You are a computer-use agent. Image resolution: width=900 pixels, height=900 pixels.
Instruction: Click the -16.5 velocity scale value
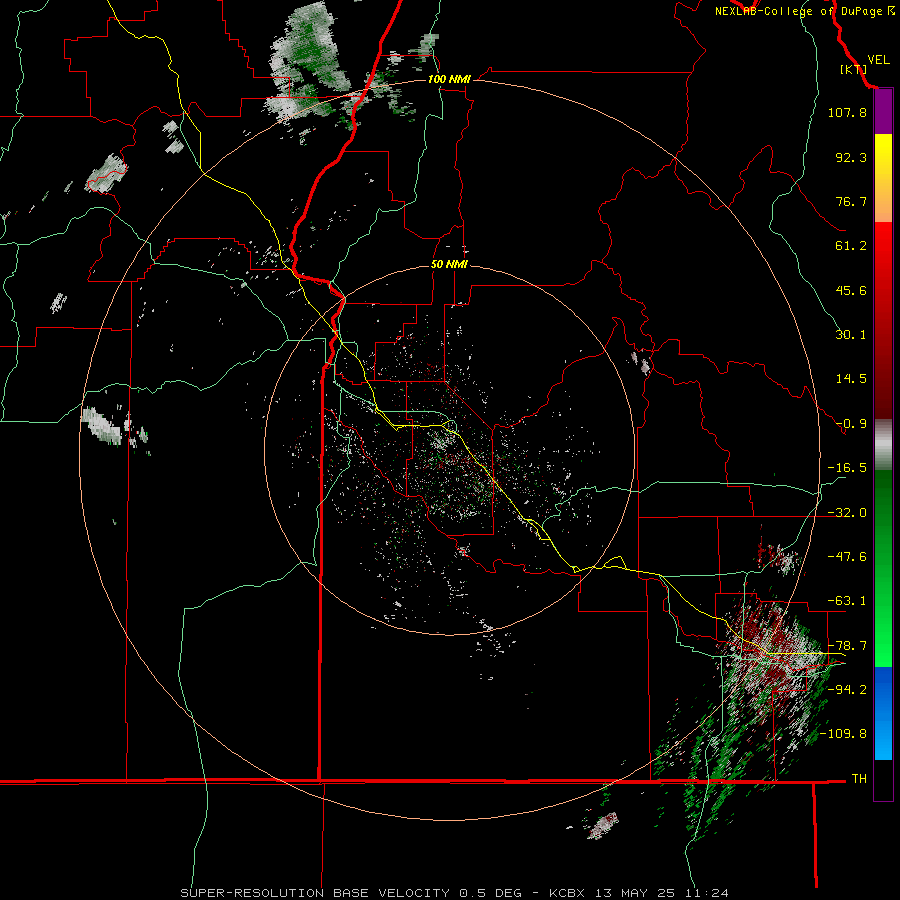pyautogui.click(x=847, y=468)
